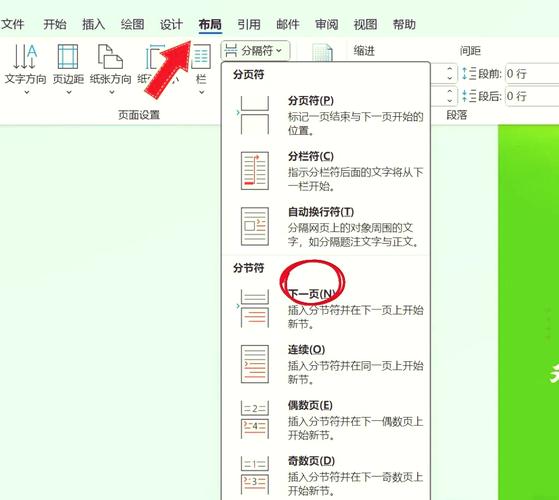Viewport: 559px width, 500px height.
Task: Expand the chevron under 文字方向
Action: 26,93
